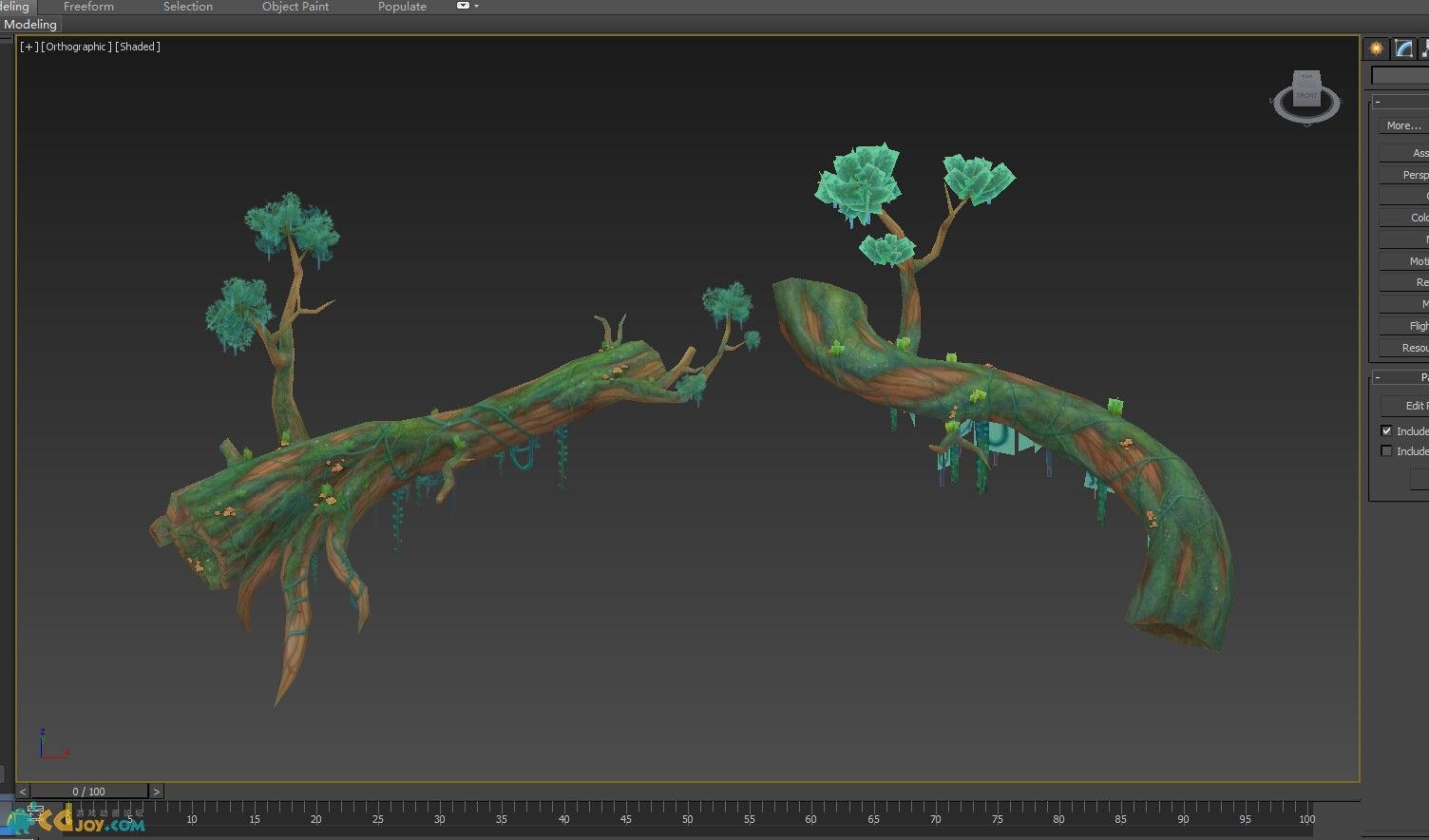
Task: Open the Modify panel tab icon
Action: [1403, 48]
